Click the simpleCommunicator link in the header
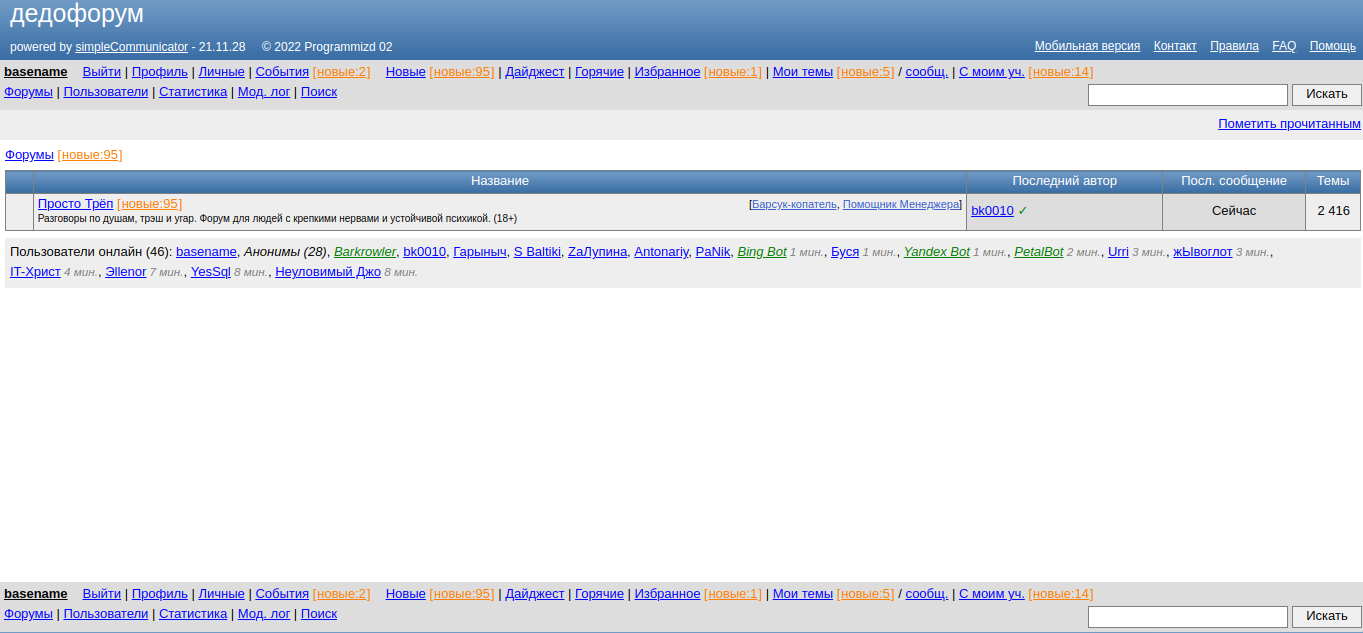This screenshot has height=633, width=1363. coord(131,47)
